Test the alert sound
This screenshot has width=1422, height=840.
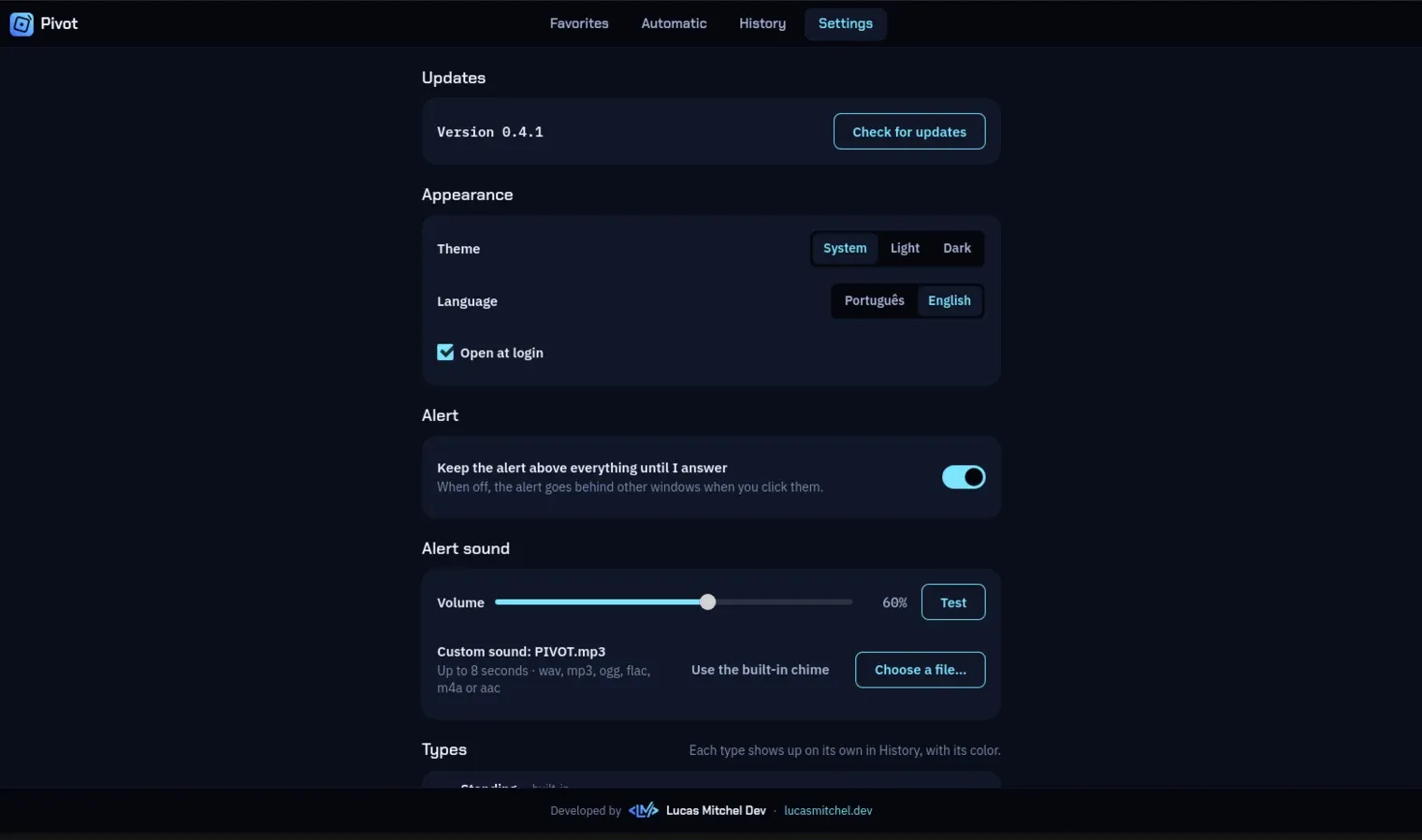click(953, 602)
